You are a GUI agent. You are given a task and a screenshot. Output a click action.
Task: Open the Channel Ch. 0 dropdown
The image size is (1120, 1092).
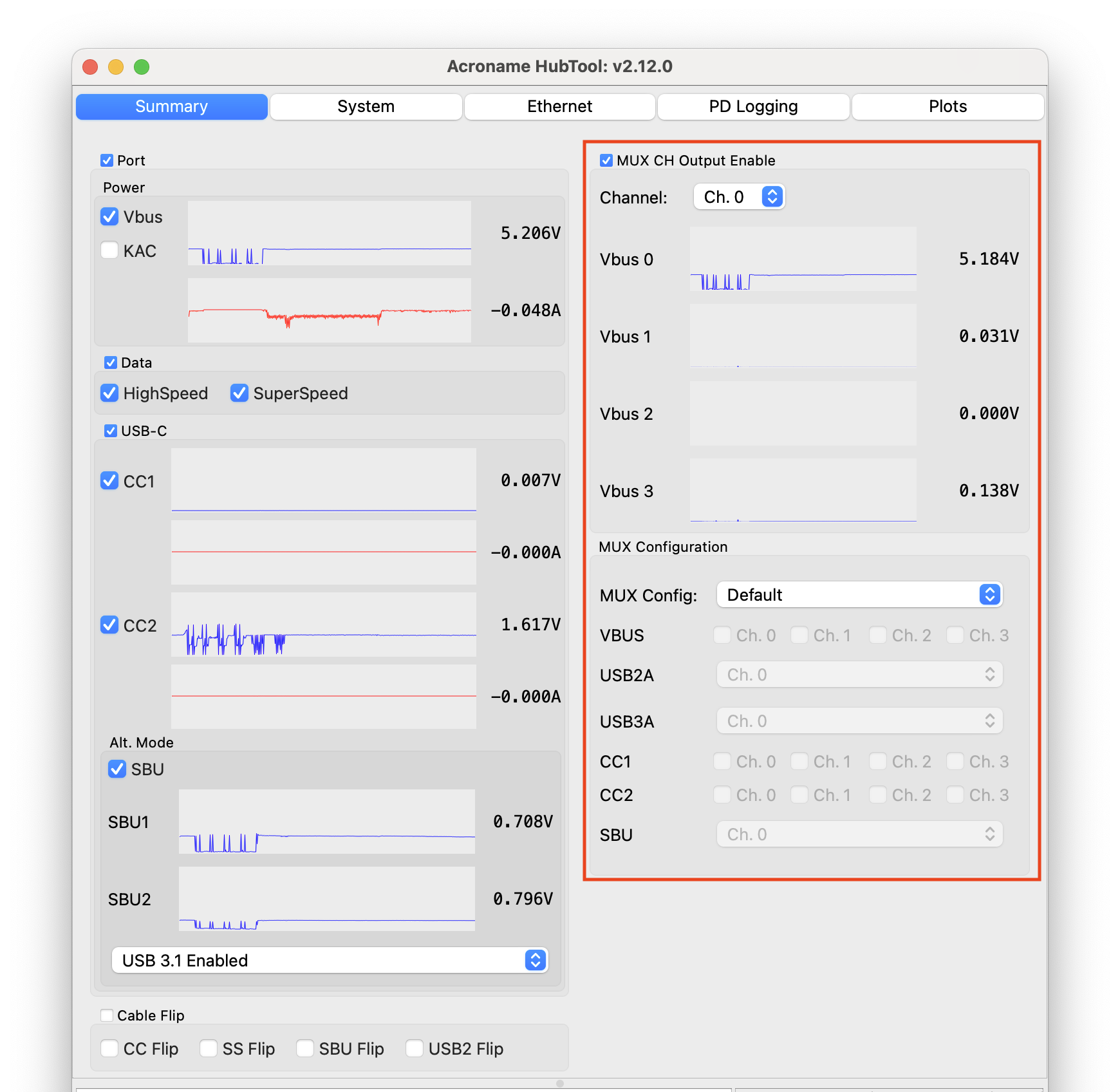pyautogui.click(x=739, y=197)
